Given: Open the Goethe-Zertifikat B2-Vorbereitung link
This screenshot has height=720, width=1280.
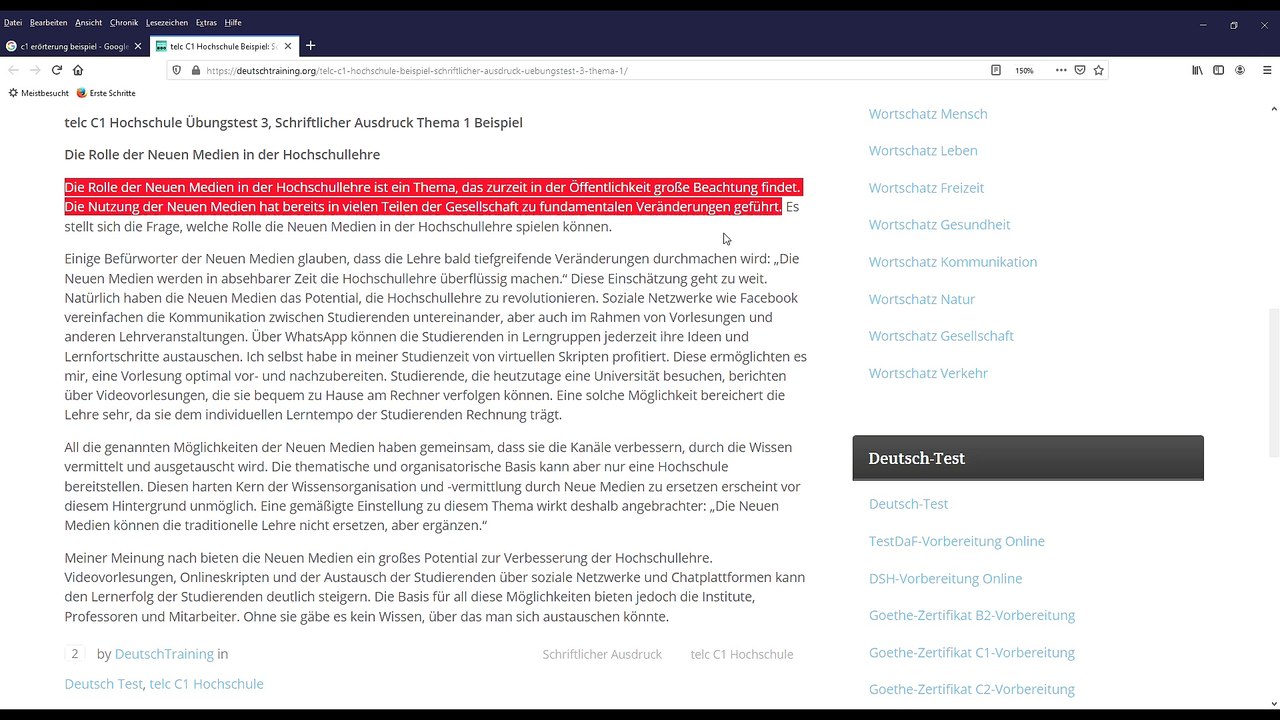Looking at the screenshot, I should pos(972,615).
